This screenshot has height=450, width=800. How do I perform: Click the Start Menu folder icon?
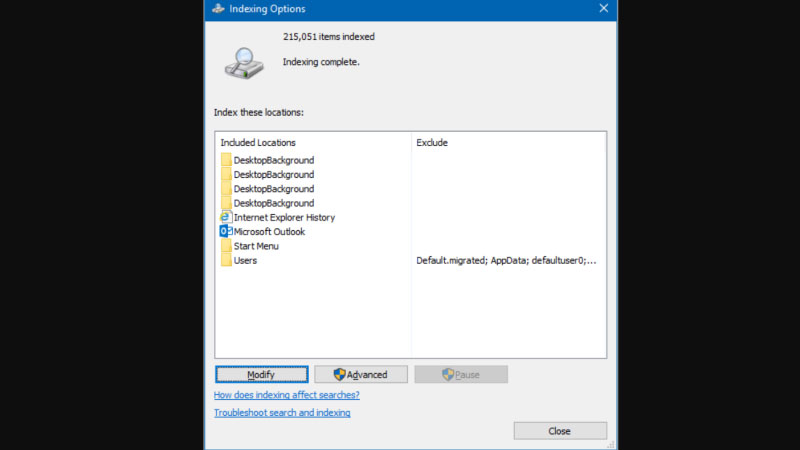(226, 246)
